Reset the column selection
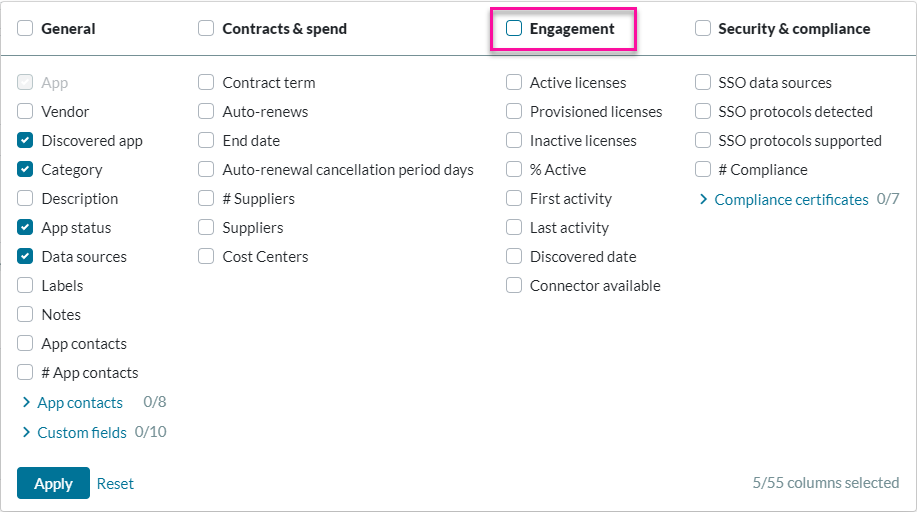This screenshot has width=917, height=512. 115,483
